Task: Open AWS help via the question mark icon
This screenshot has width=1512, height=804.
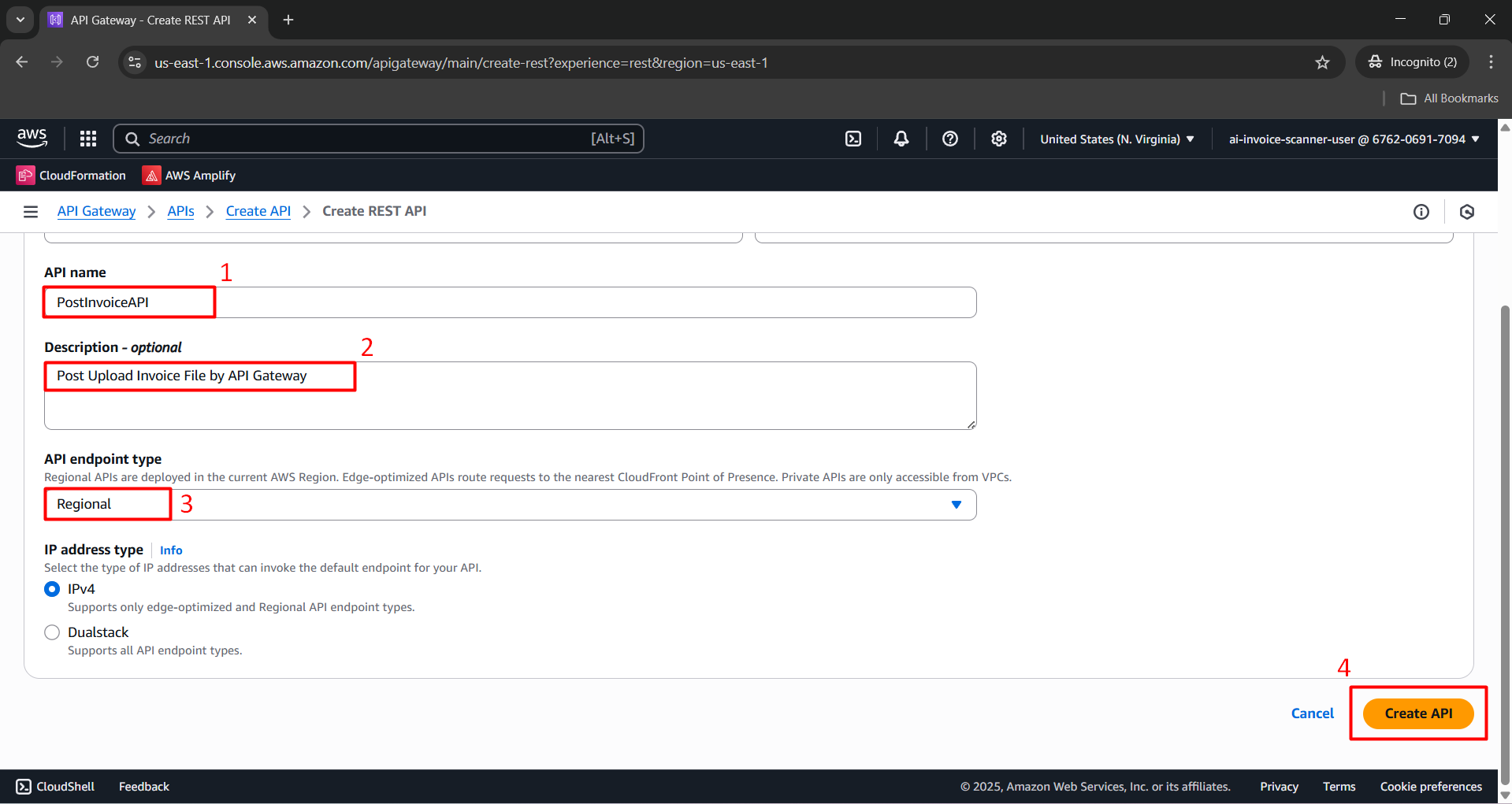Action: click(949, 138)
